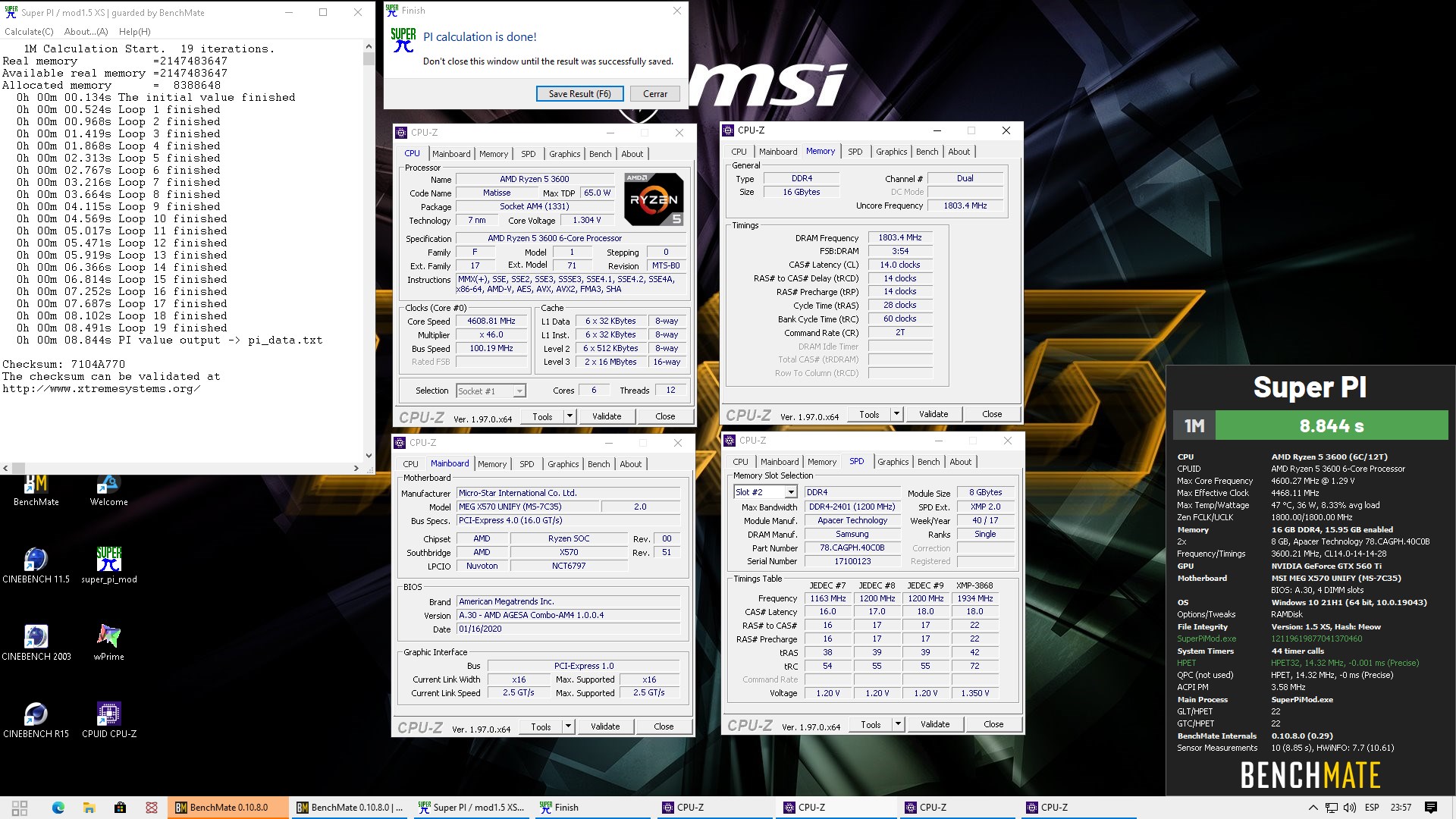This screenshot has width=1456, height=819.
Task: Open the CINEBENCH 2003 desktop shortcut
Action: 36,643
